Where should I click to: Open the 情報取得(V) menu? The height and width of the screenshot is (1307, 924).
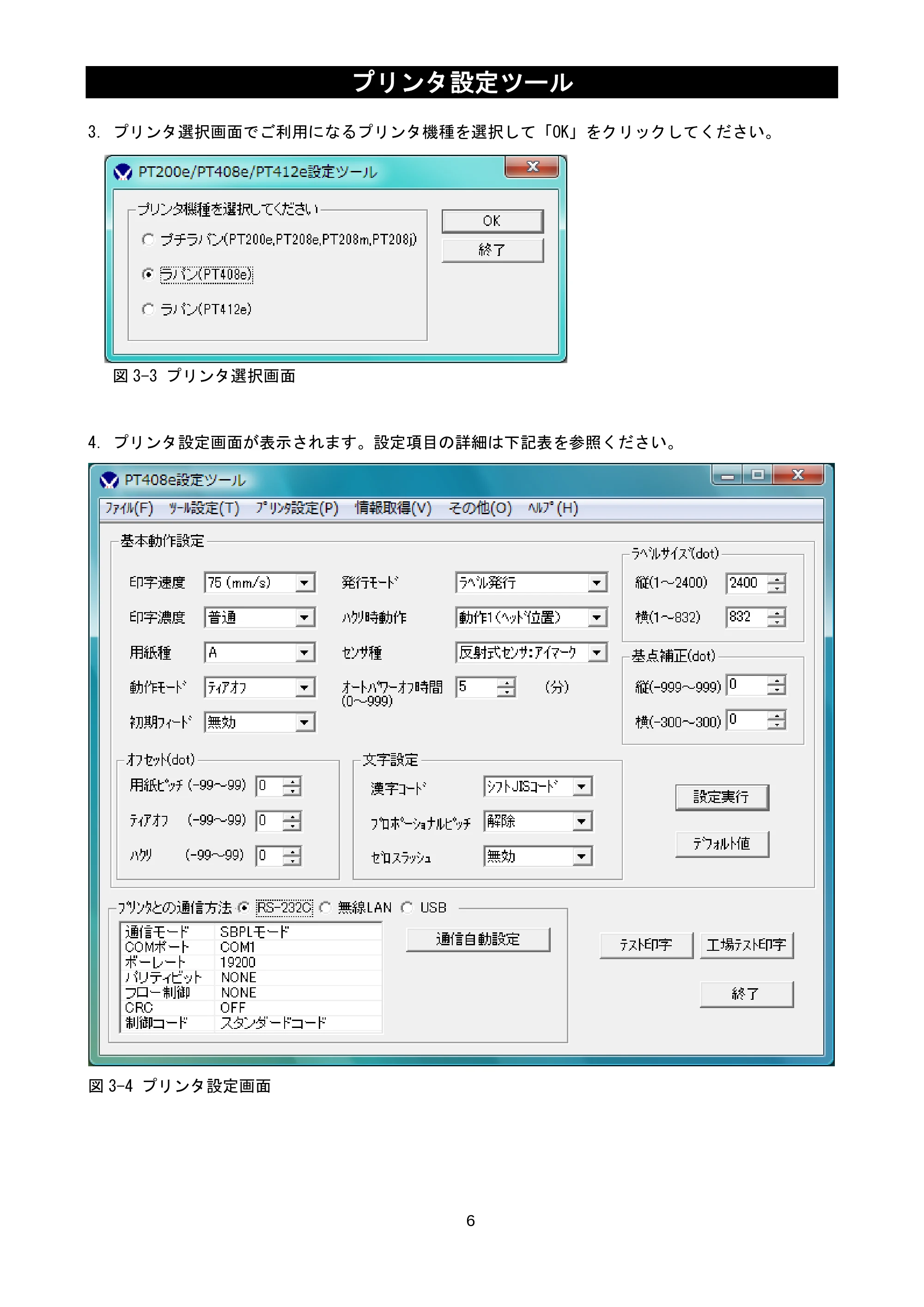pyautogui.click(x=394, y=508)
